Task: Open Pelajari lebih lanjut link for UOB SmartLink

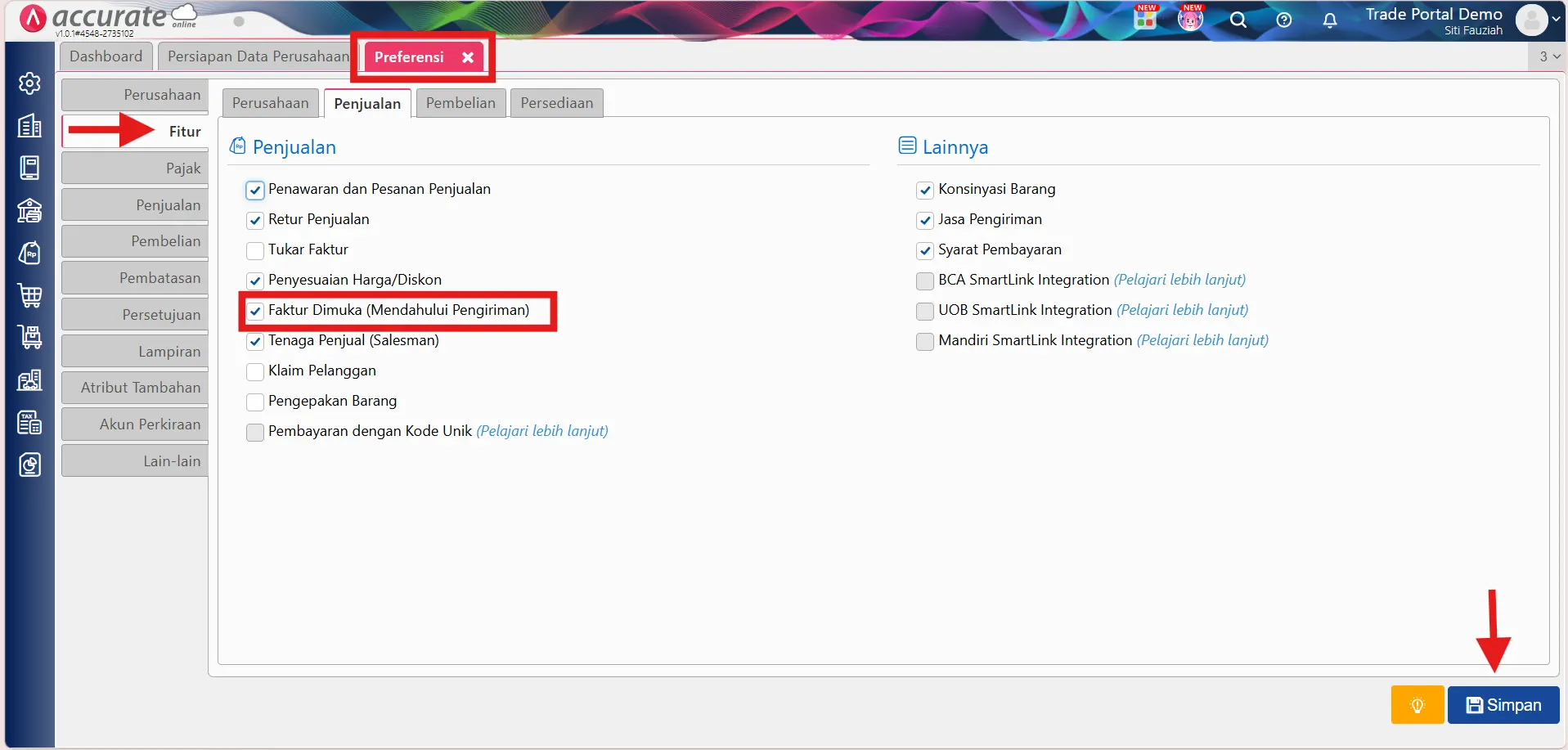Action: [x=1183, y=310]
